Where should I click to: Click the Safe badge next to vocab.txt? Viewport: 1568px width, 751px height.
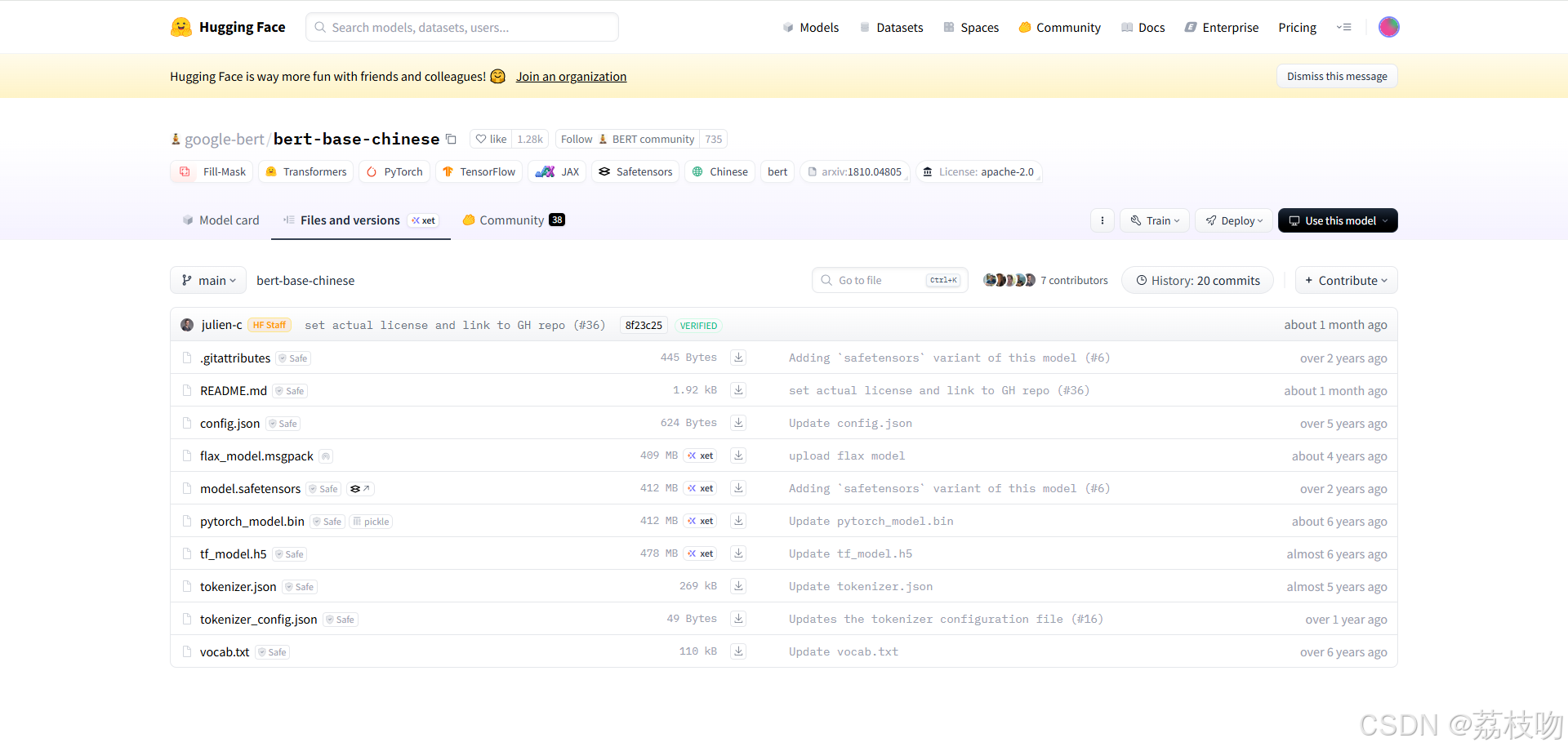(x=273, y=652)
